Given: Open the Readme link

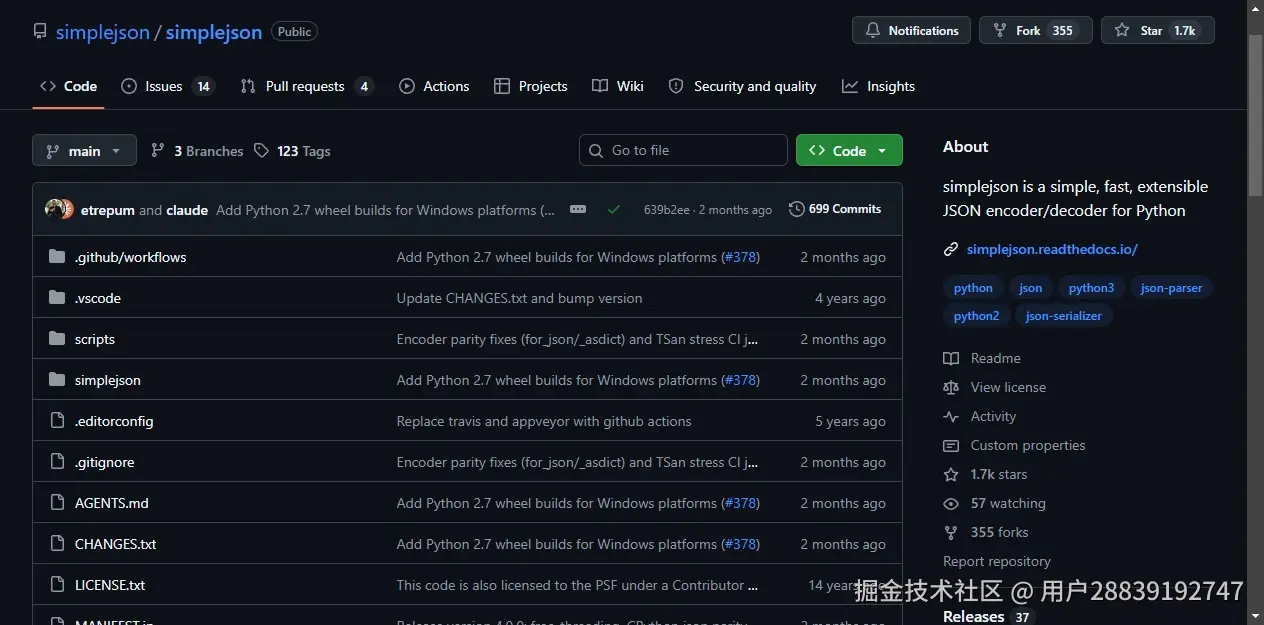Looking at the screenshot, I should 982,358.
